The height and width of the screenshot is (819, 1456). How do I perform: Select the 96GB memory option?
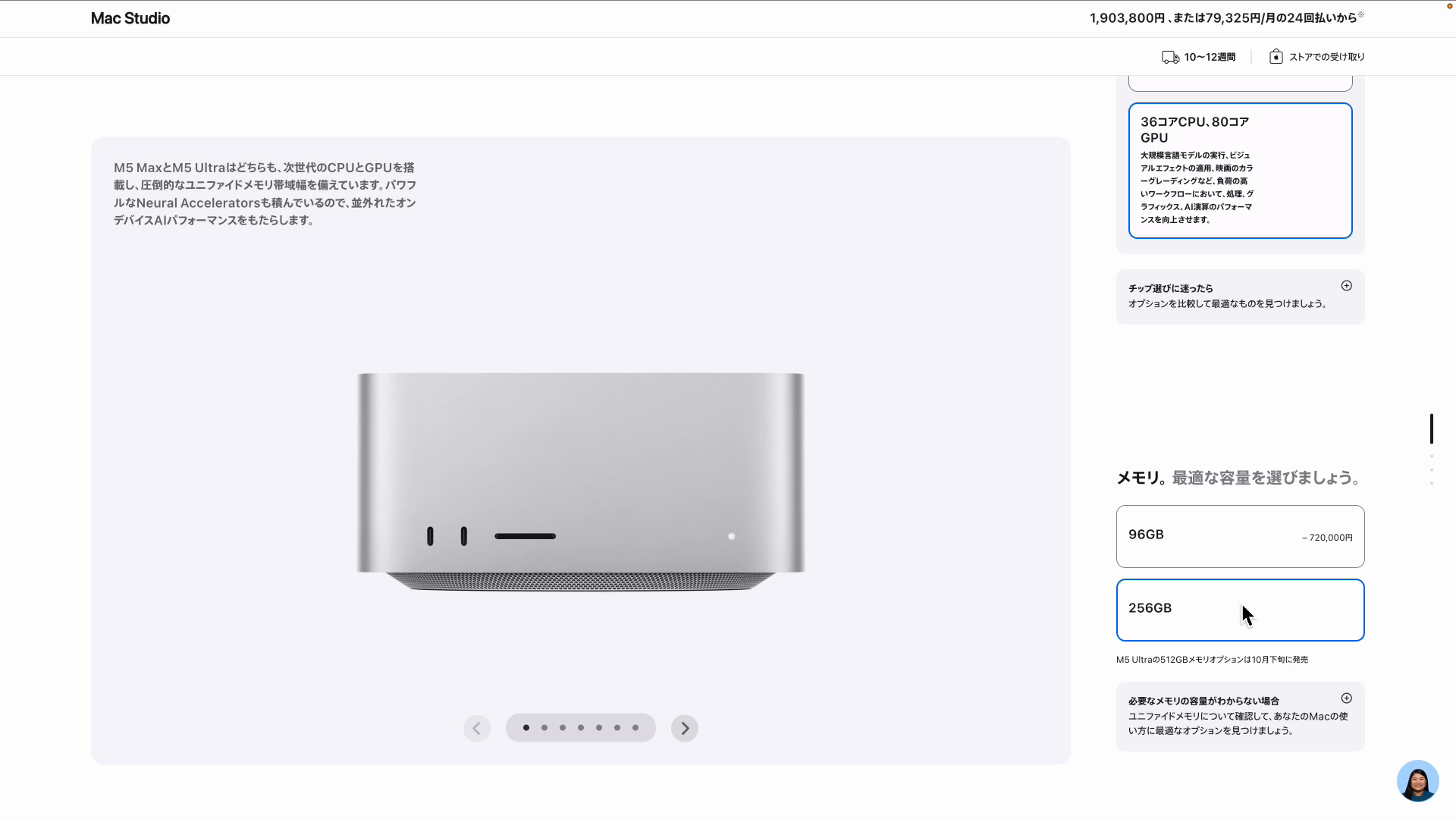(1240, 536)
